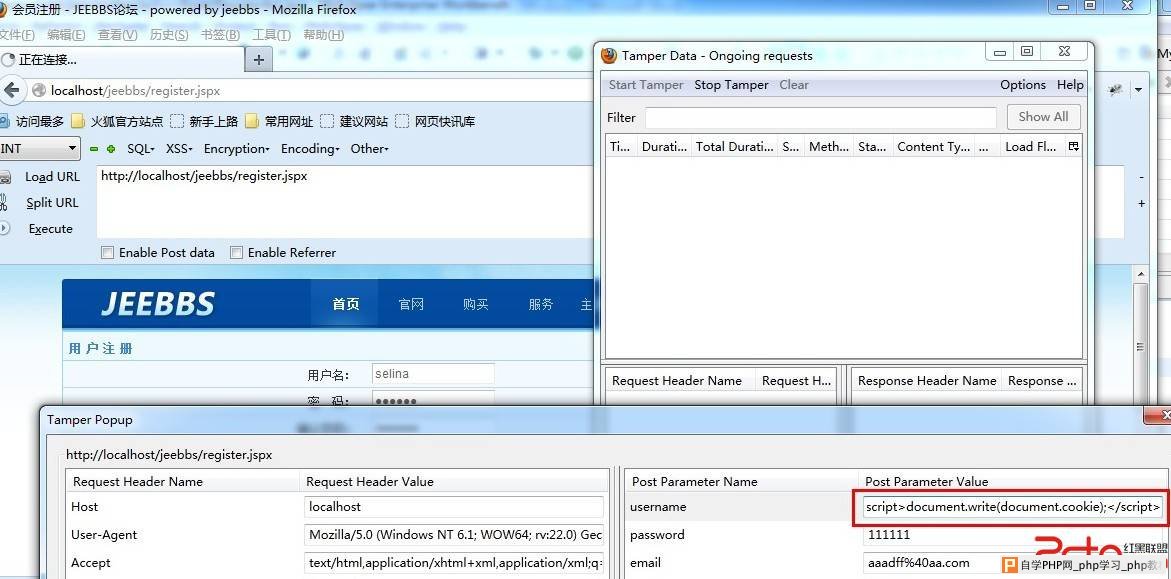Screen dimensions: 1171x579
Task: Click Firefox icon in main window title
Action: (4, 10)
